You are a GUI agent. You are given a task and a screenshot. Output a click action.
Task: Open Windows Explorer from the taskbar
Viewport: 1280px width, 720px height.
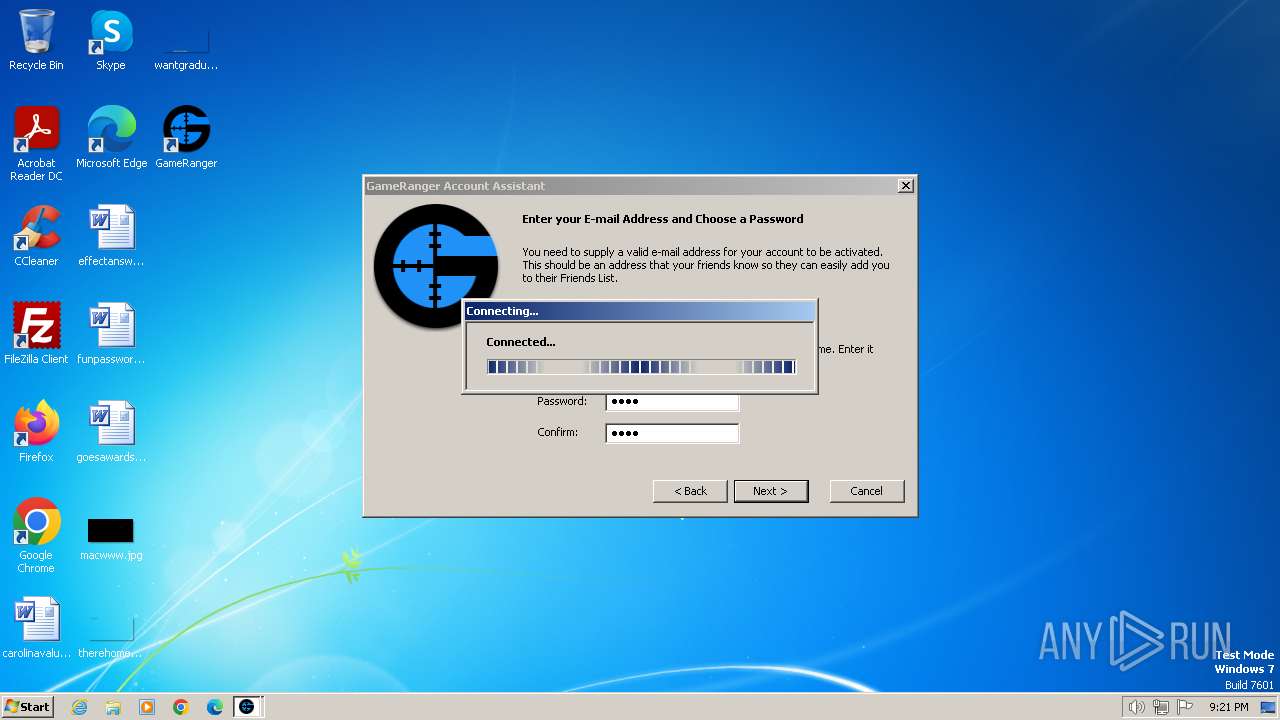coord(113,707)
